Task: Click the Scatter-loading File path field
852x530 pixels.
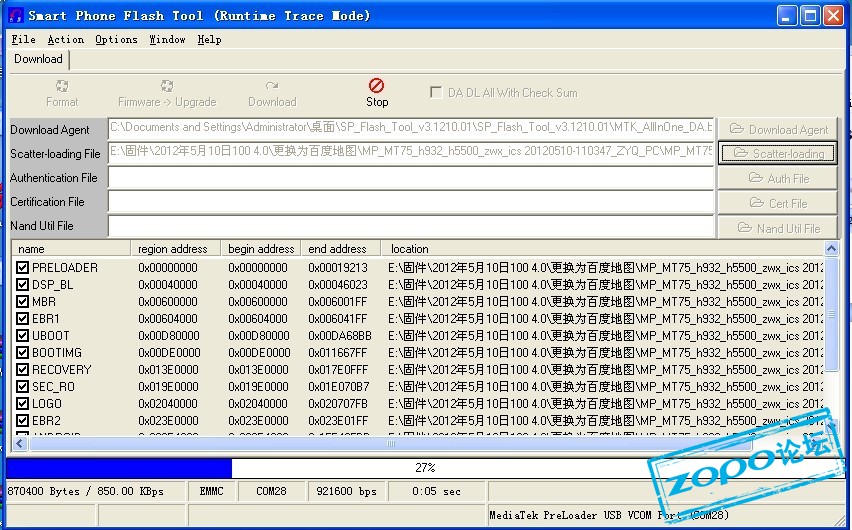Action: [411, 152]
